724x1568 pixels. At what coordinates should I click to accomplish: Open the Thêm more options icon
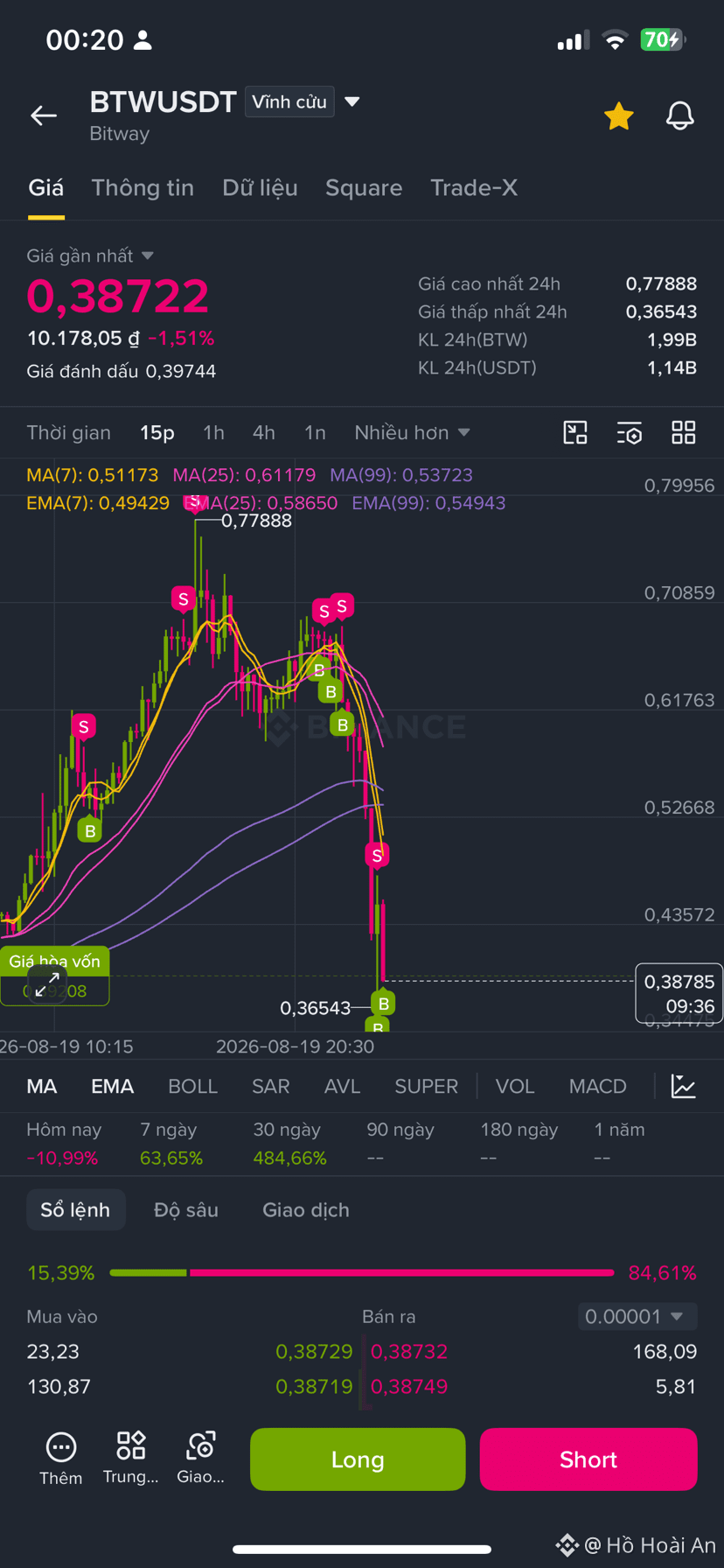[61, 1459]
